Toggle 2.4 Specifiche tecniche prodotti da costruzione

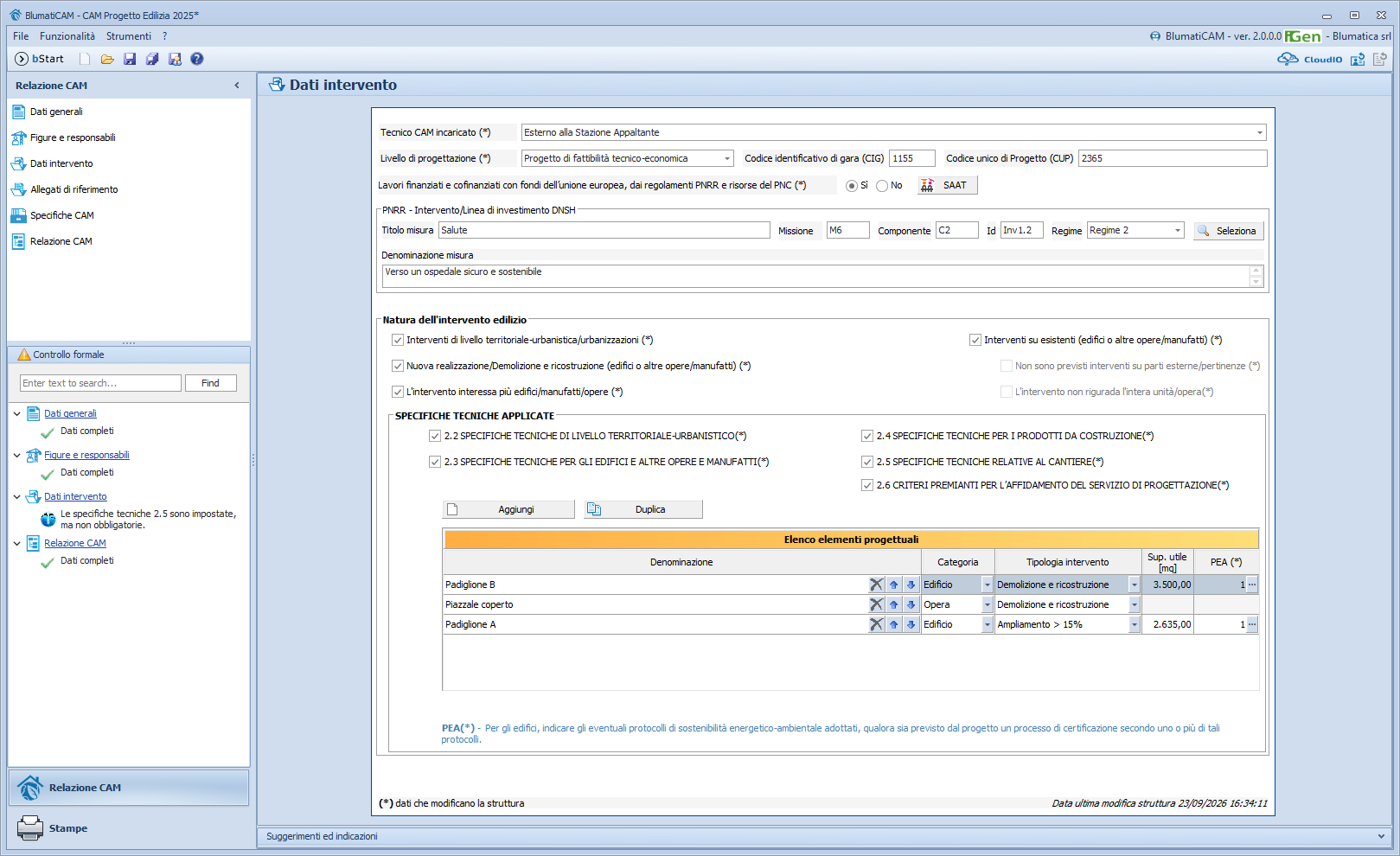click(867, 436)
